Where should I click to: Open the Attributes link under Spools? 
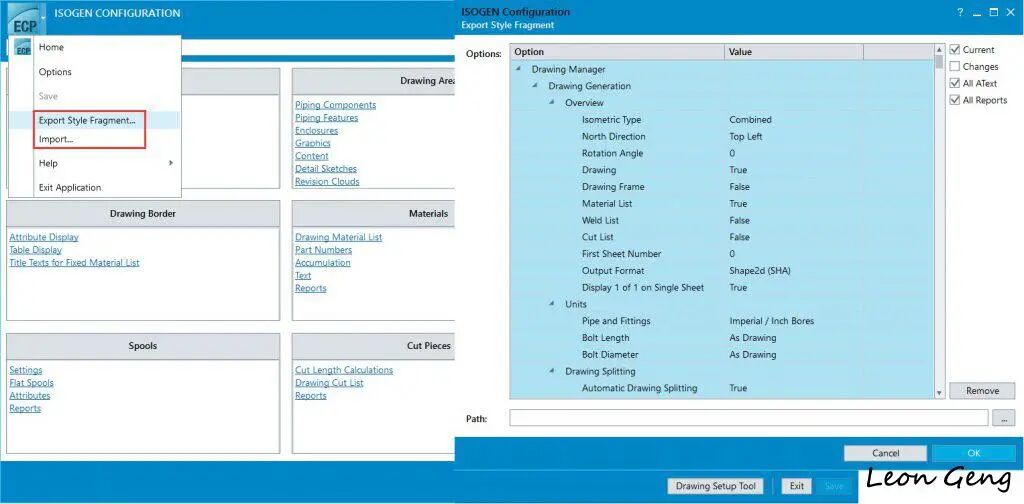pos(29,396)
